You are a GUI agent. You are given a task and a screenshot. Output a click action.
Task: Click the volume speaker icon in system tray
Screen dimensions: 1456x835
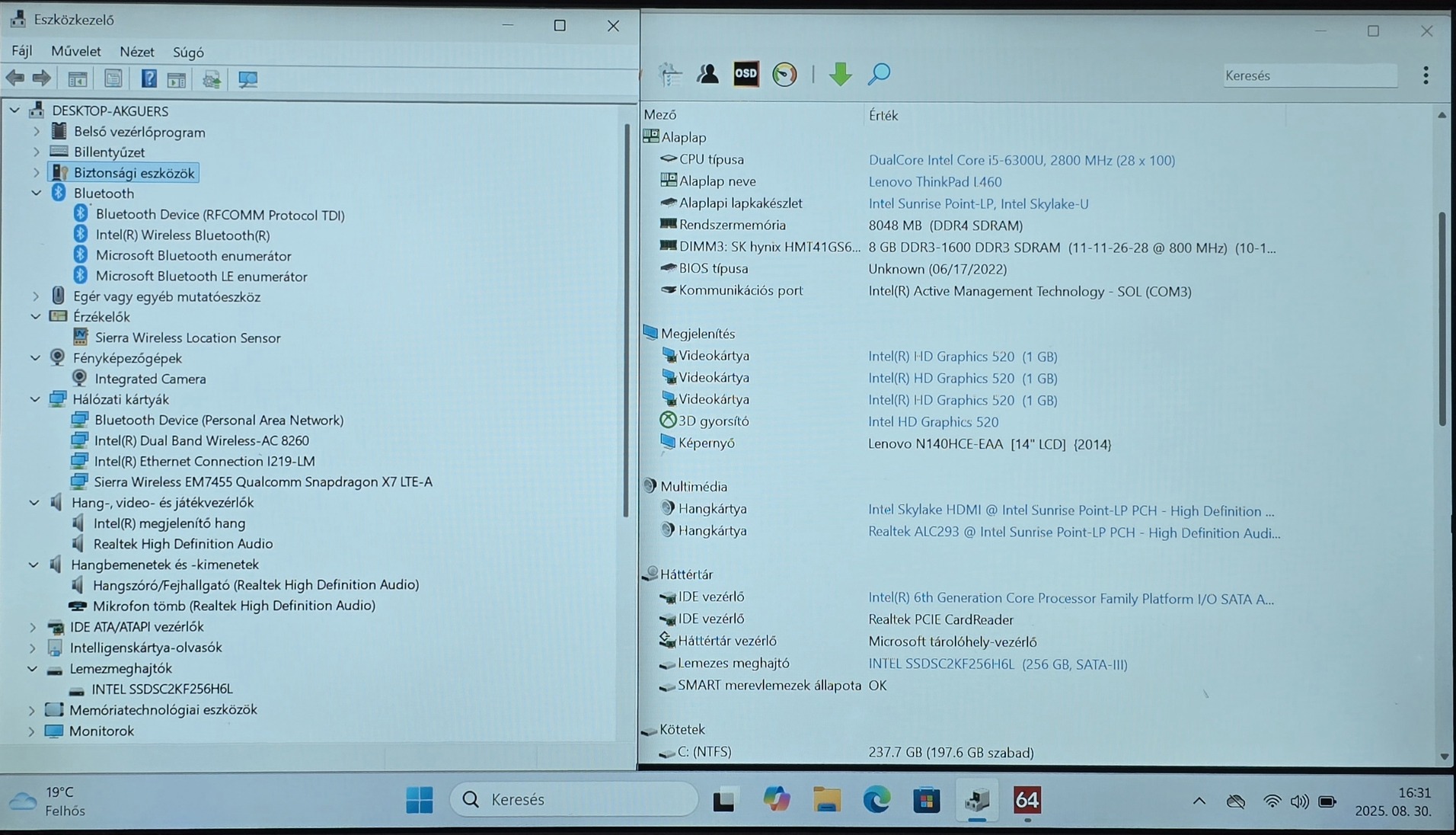coord(1299,801)
